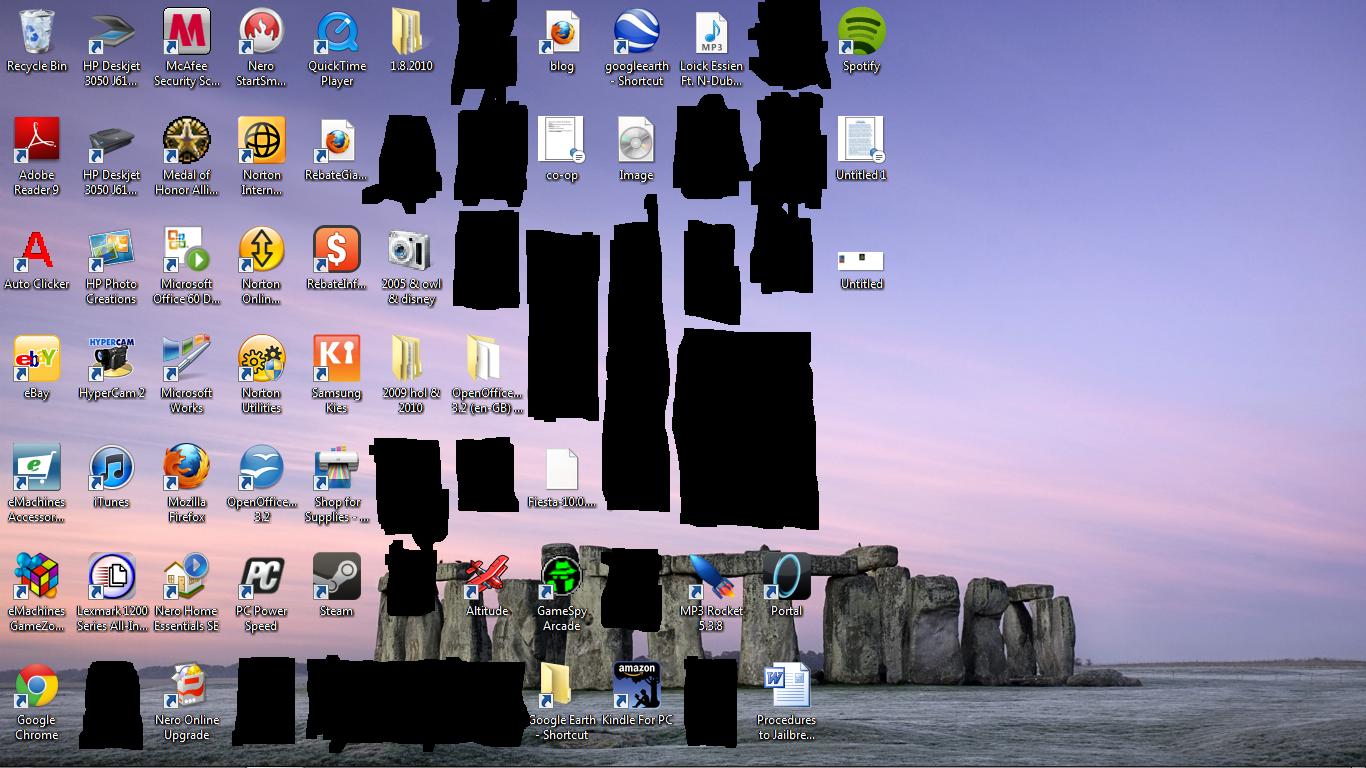Launch HyperCam 2 shortcut

pos(111,359)
